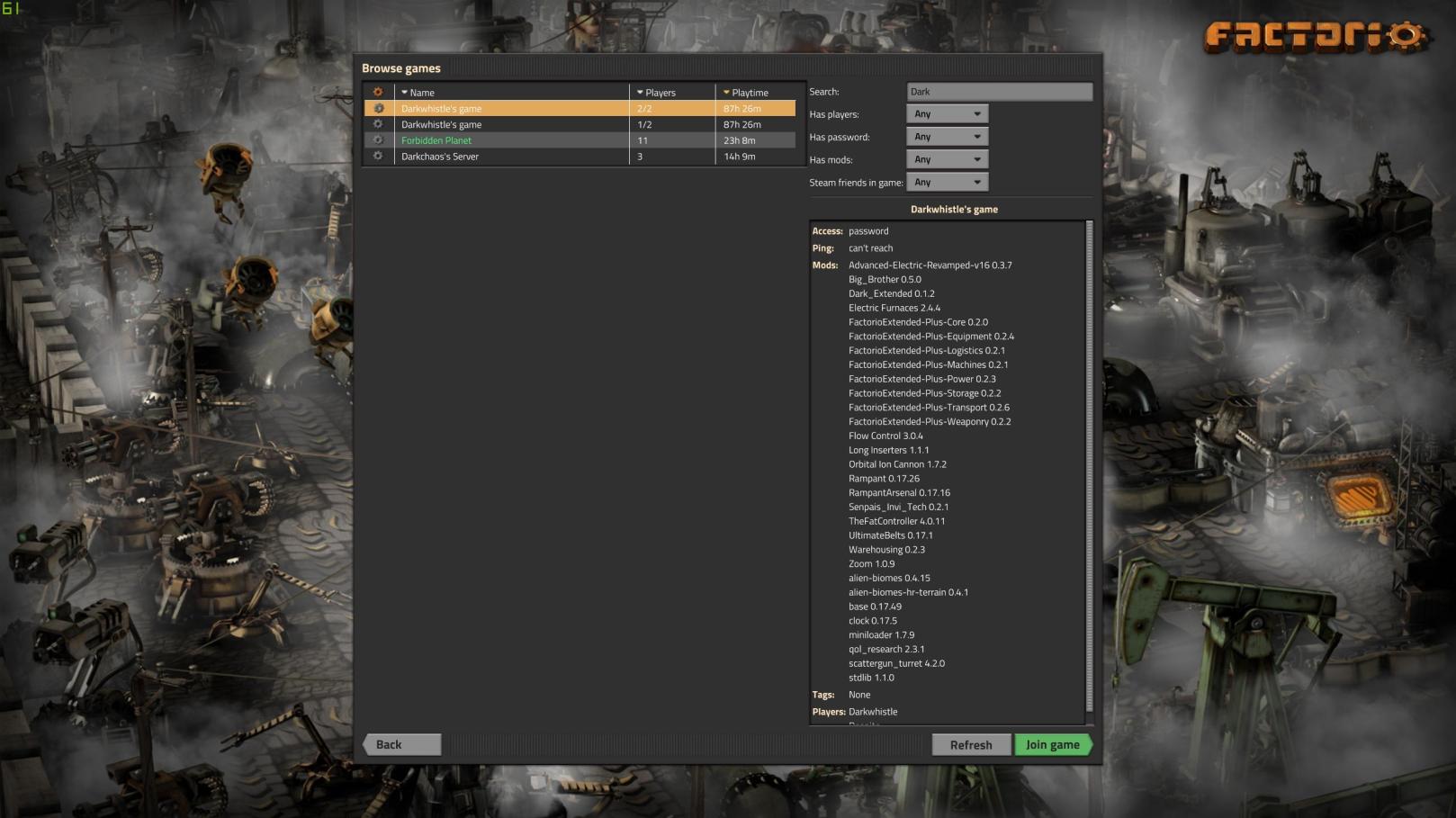
Task: Click the 23h 8m playtime cell
Action: pyautogui.click(x=740, y=140)
